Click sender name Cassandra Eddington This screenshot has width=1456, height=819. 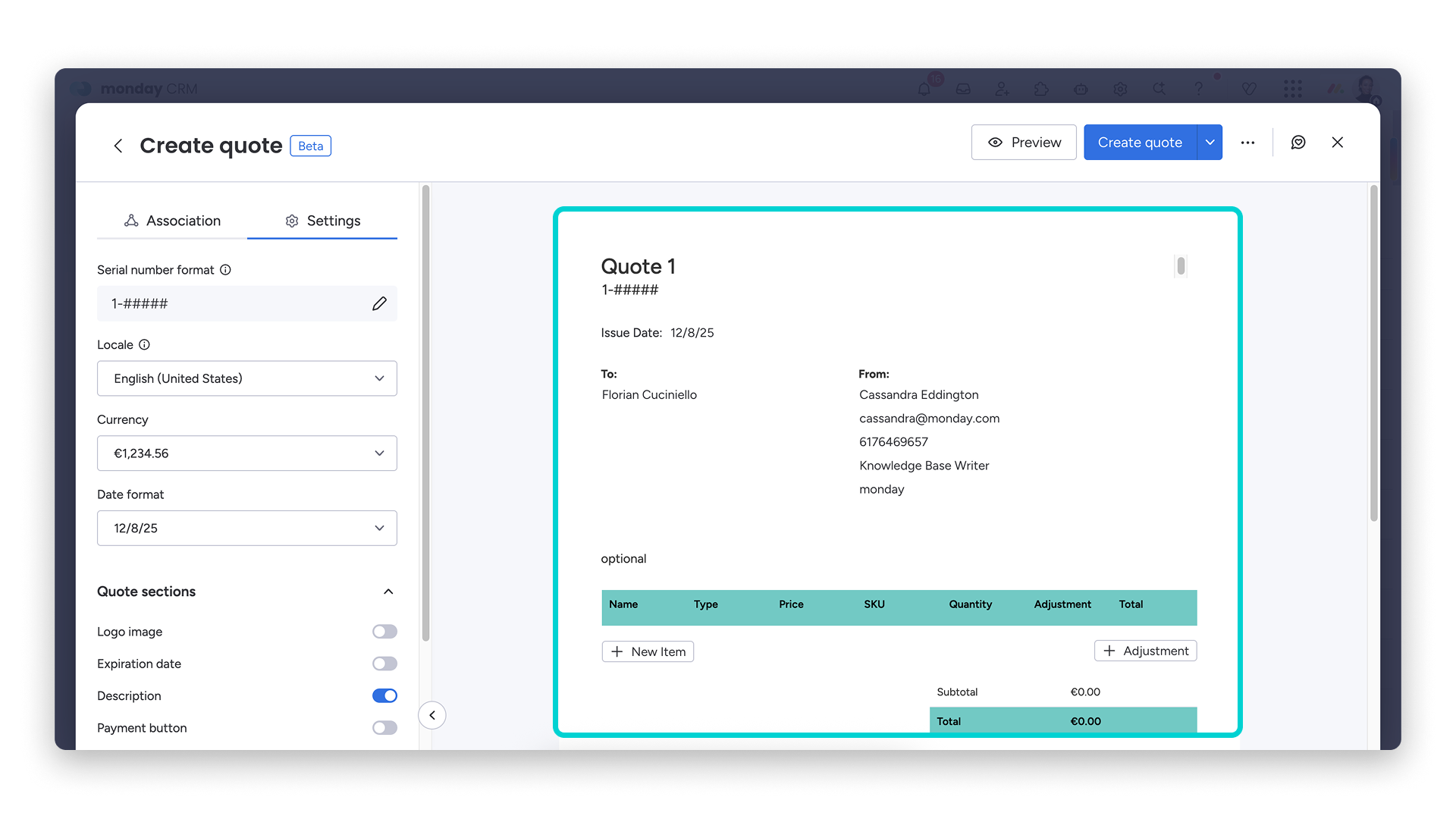tap(918, 395)
